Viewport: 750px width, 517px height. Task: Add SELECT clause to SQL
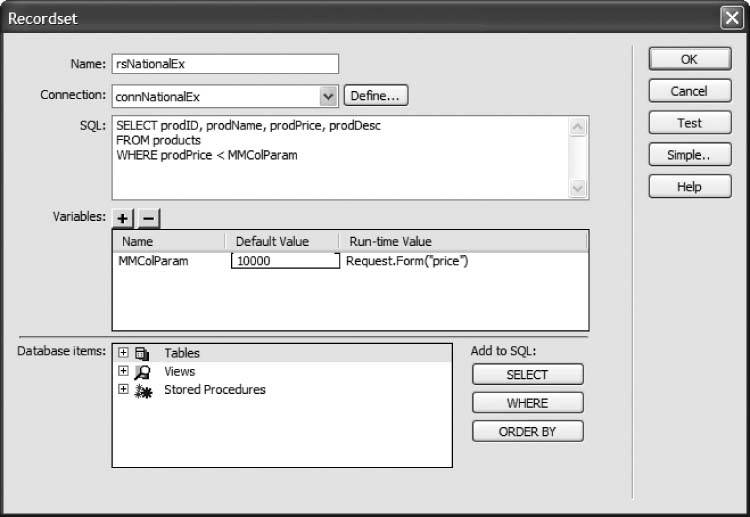click(x=527, y=375)
